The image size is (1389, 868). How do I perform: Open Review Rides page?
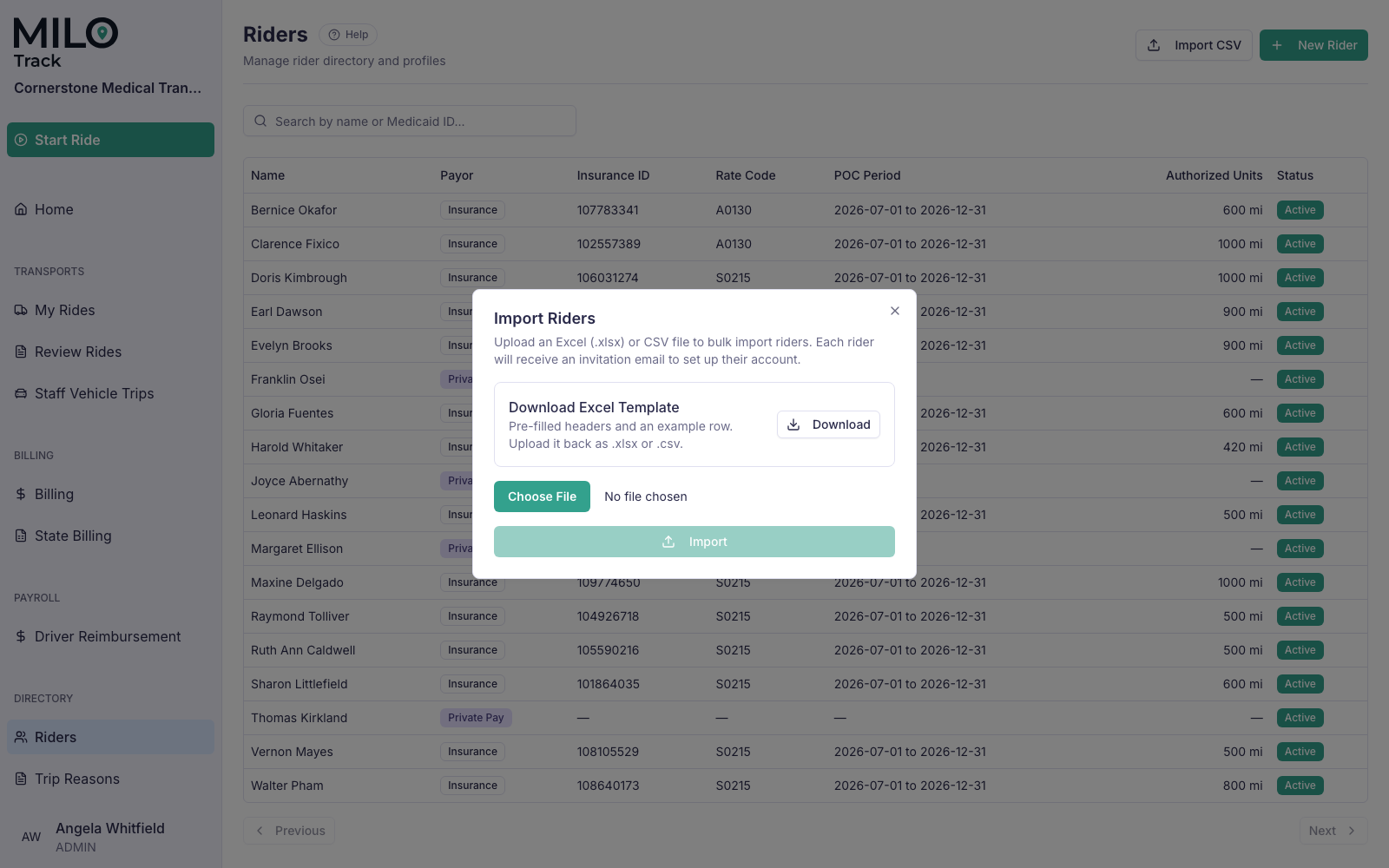click(x=110, y=352)
